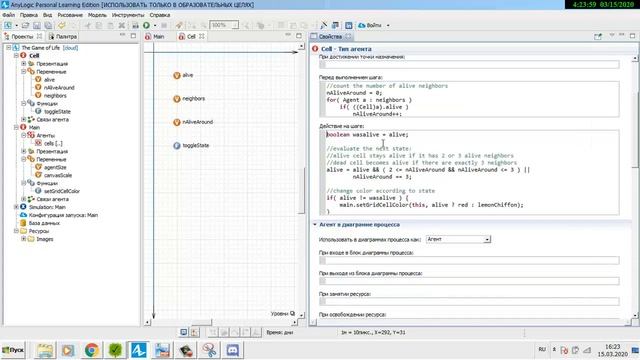Open the Правка menu
The height and width of the screenshot is (360, 640).
tap(29, 15)
